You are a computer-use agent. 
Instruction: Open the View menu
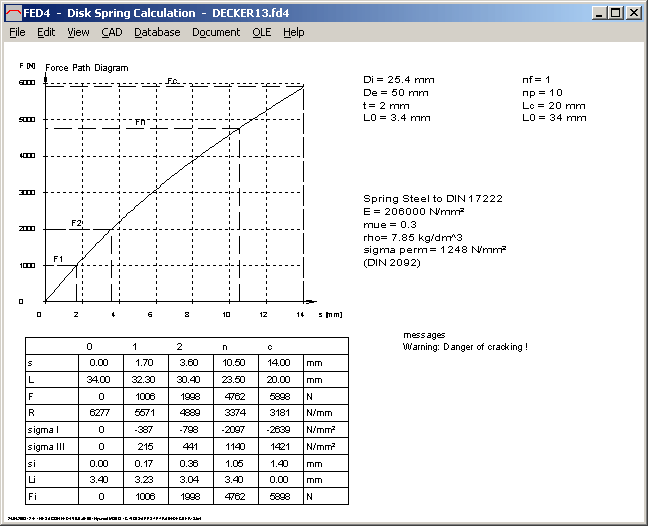[78, 32]
